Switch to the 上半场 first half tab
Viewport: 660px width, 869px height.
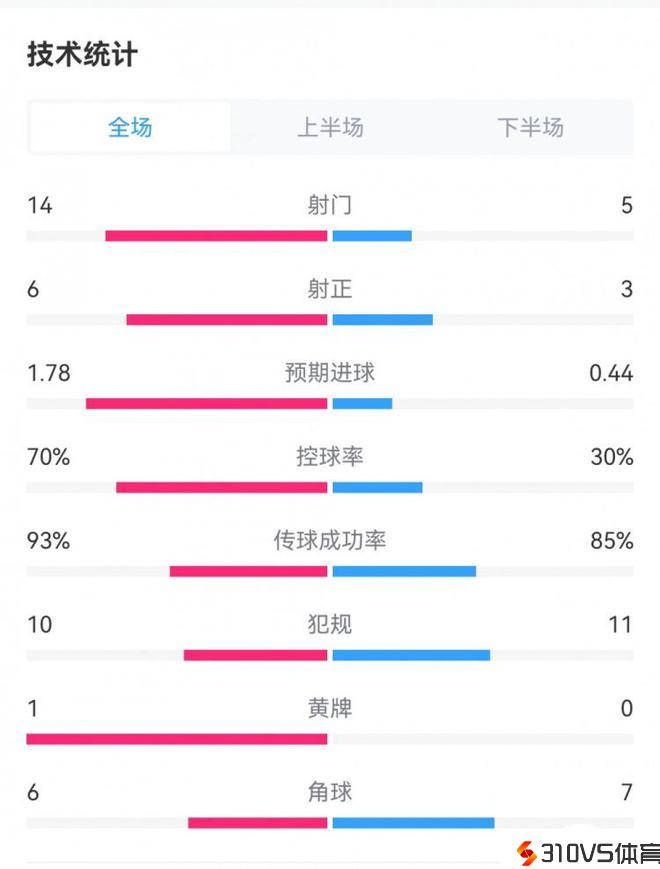click(330, 127)
